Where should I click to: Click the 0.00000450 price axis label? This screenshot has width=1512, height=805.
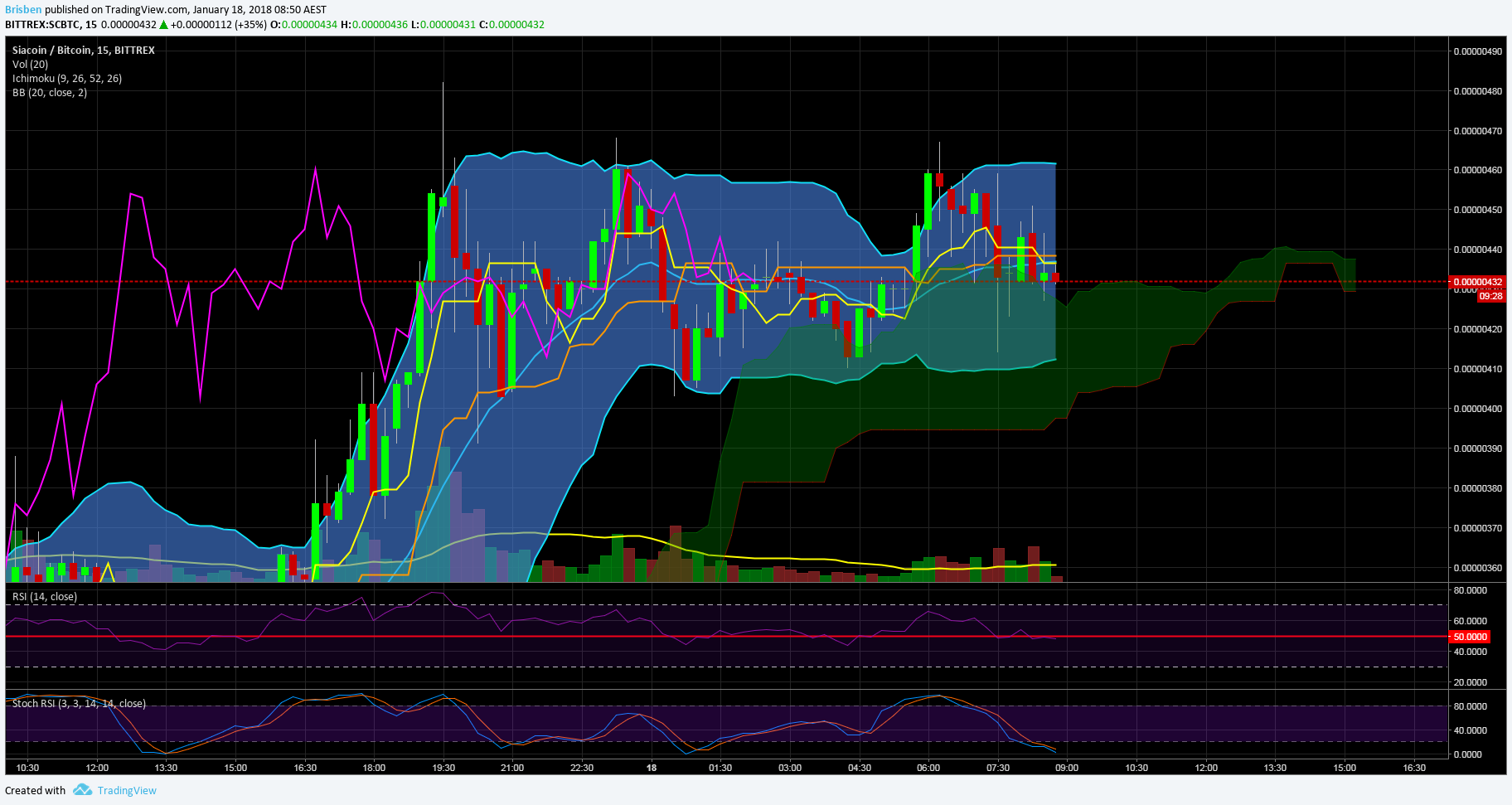tap(1478, 210)
